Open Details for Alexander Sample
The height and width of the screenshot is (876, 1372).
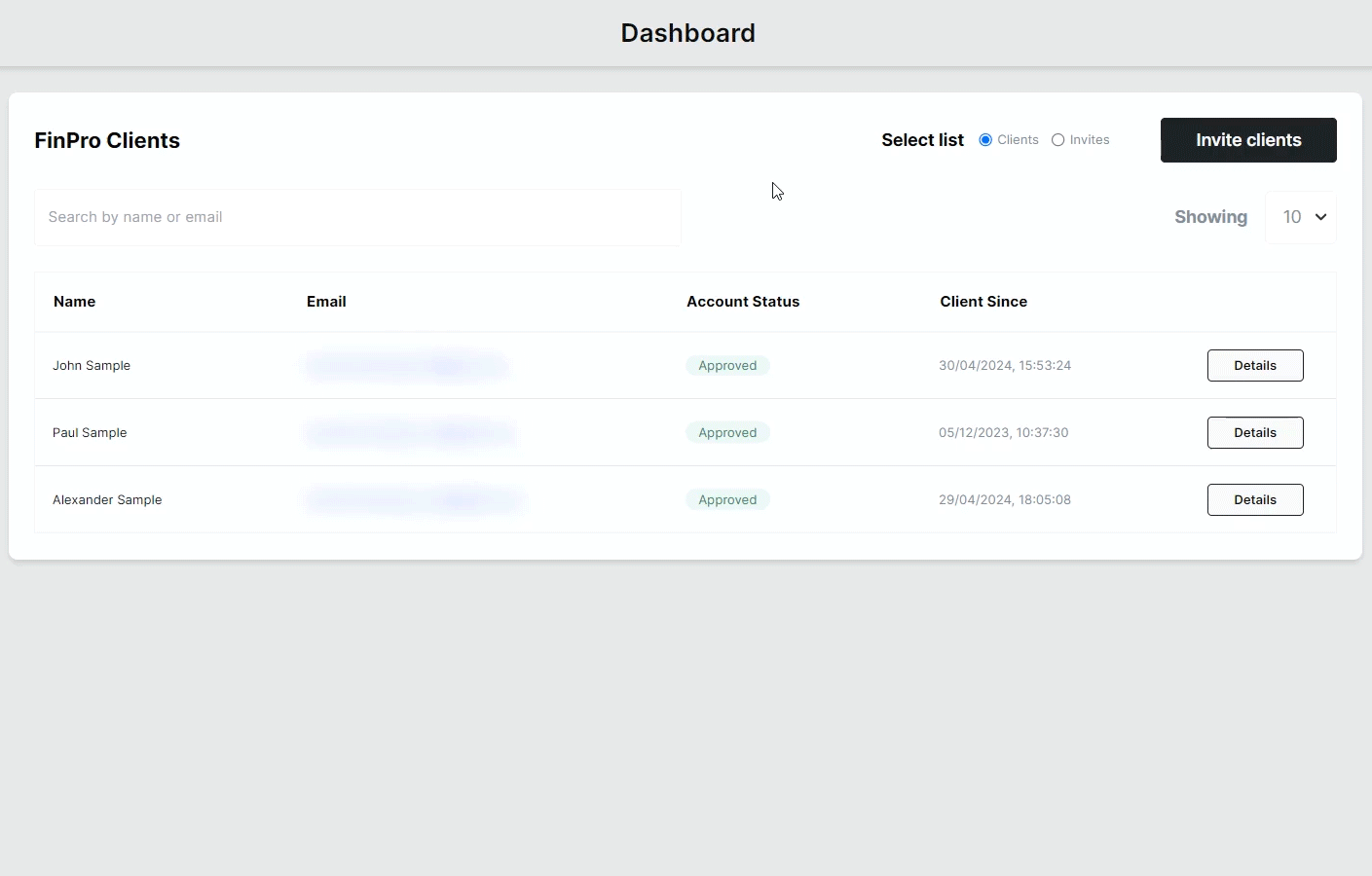[1254, 499]
